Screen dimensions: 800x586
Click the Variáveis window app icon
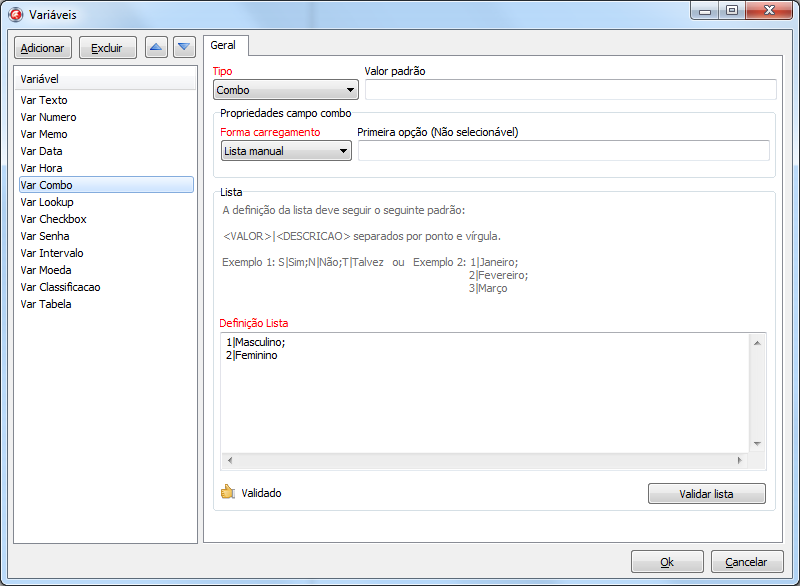pos(15,14)
